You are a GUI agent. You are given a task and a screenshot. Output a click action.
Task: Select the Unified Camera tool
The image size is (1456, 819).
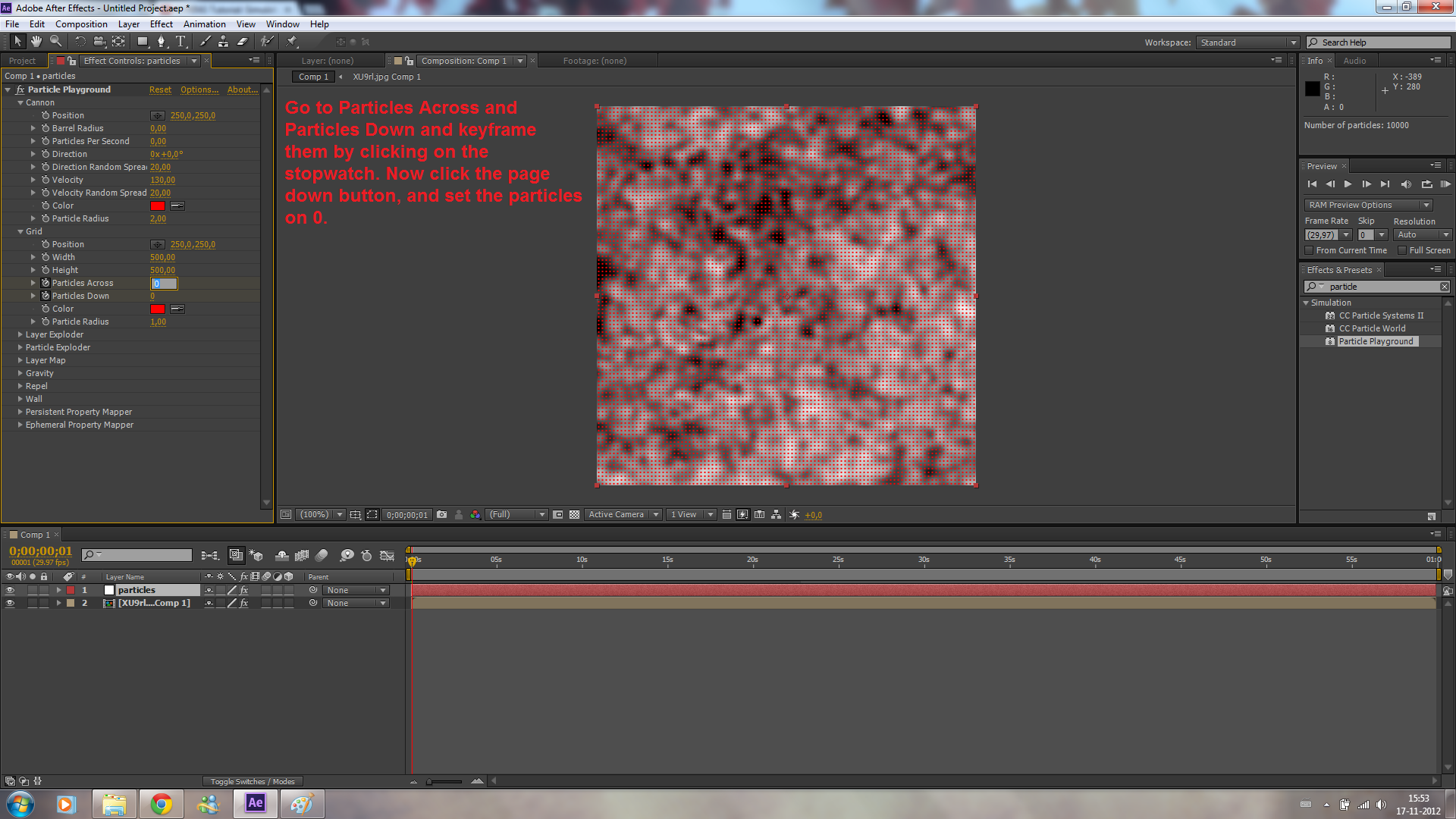99,41
